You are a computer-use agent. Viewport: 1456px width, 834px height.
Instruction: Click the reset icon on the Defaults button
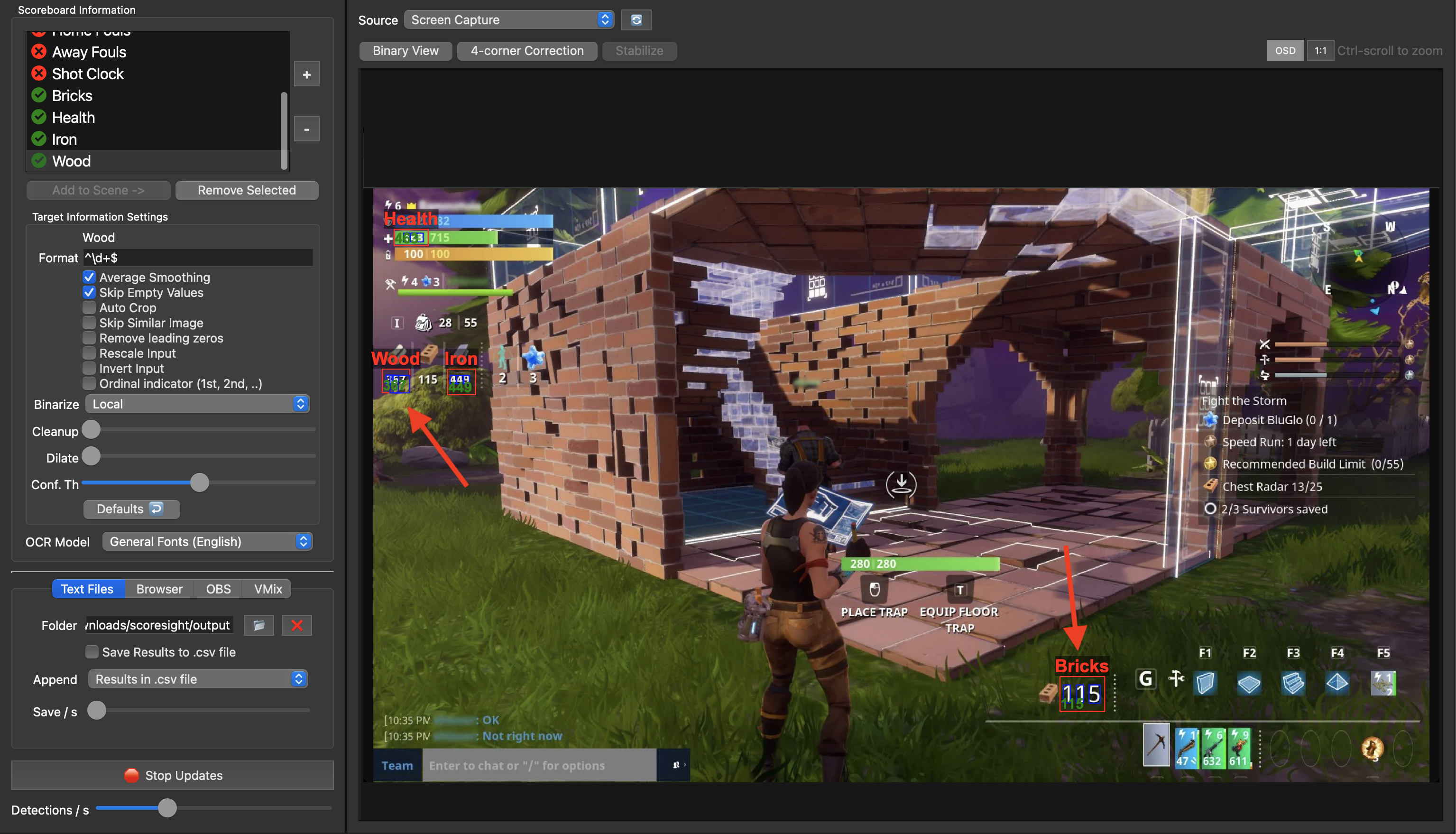157,509
